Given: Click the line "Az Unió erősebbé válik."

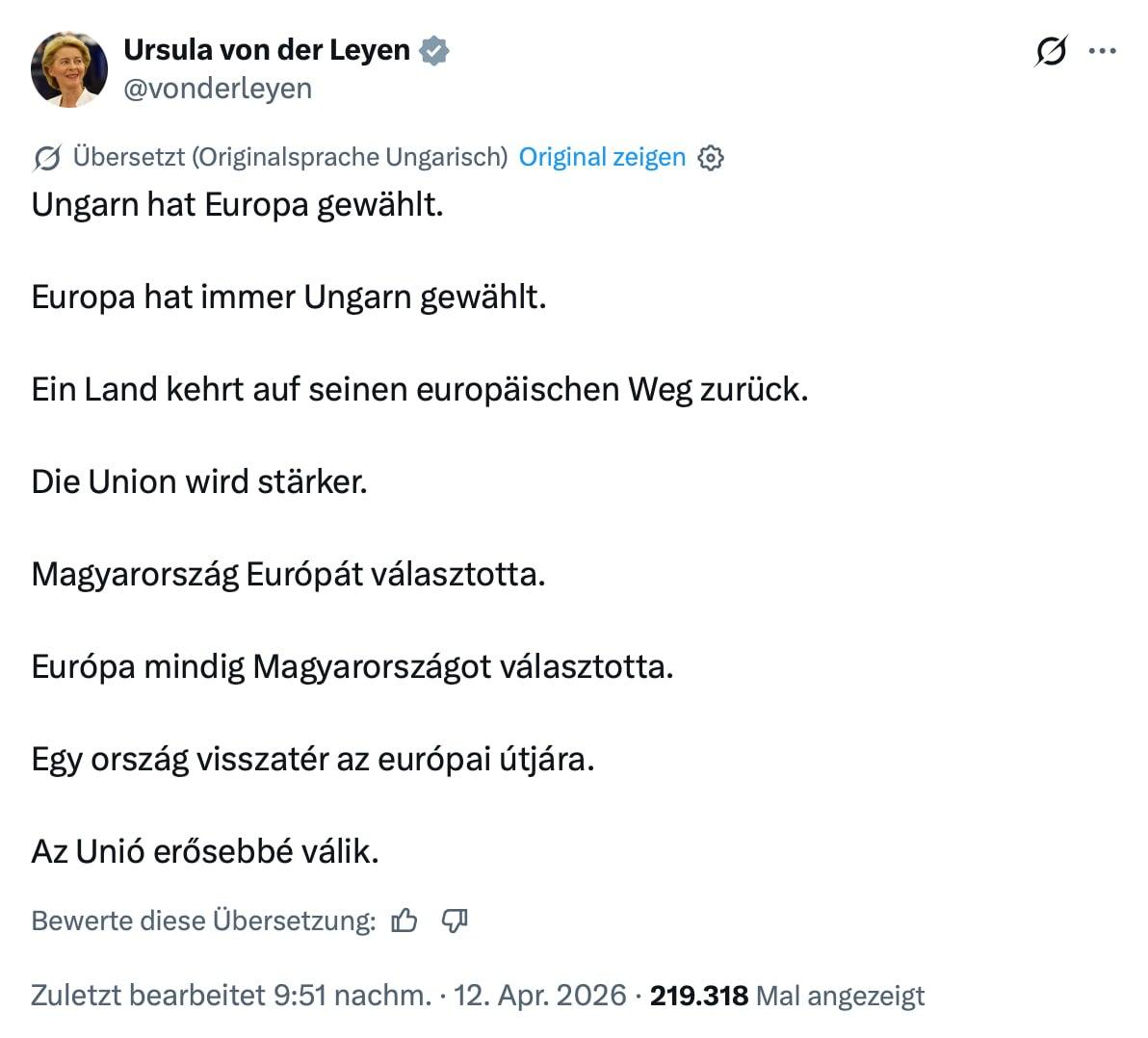Looking at the screenshot, I should coord(205,851).
